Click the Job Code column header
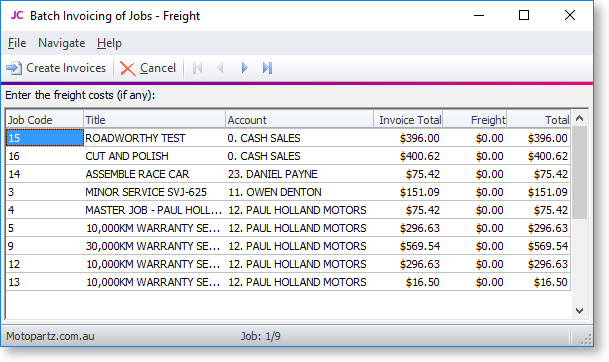Image resolution: width=609 pixels, height=362 pixels. pyautogui.click(x=45, y=120)
